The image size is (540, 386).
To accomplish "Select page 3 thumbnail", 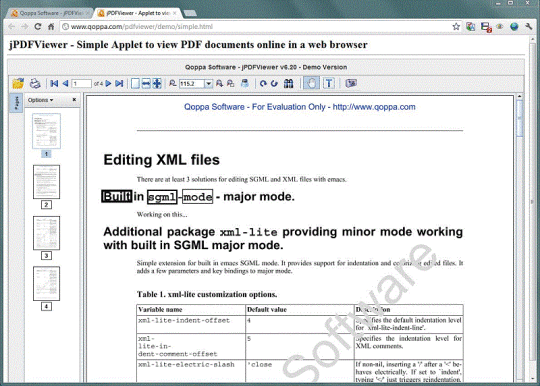I will click(46, 233).
